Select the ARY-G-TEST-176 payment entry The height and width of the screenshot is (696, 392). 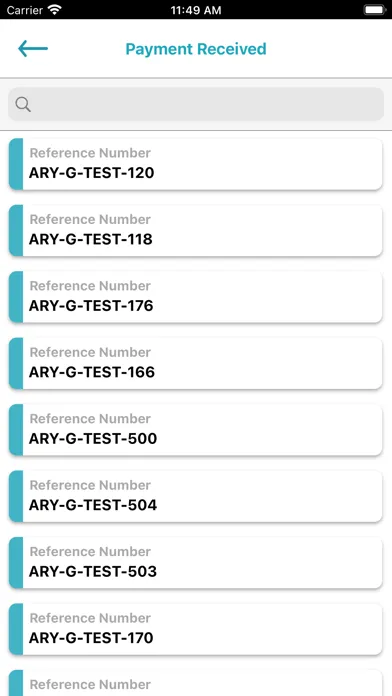195,297
